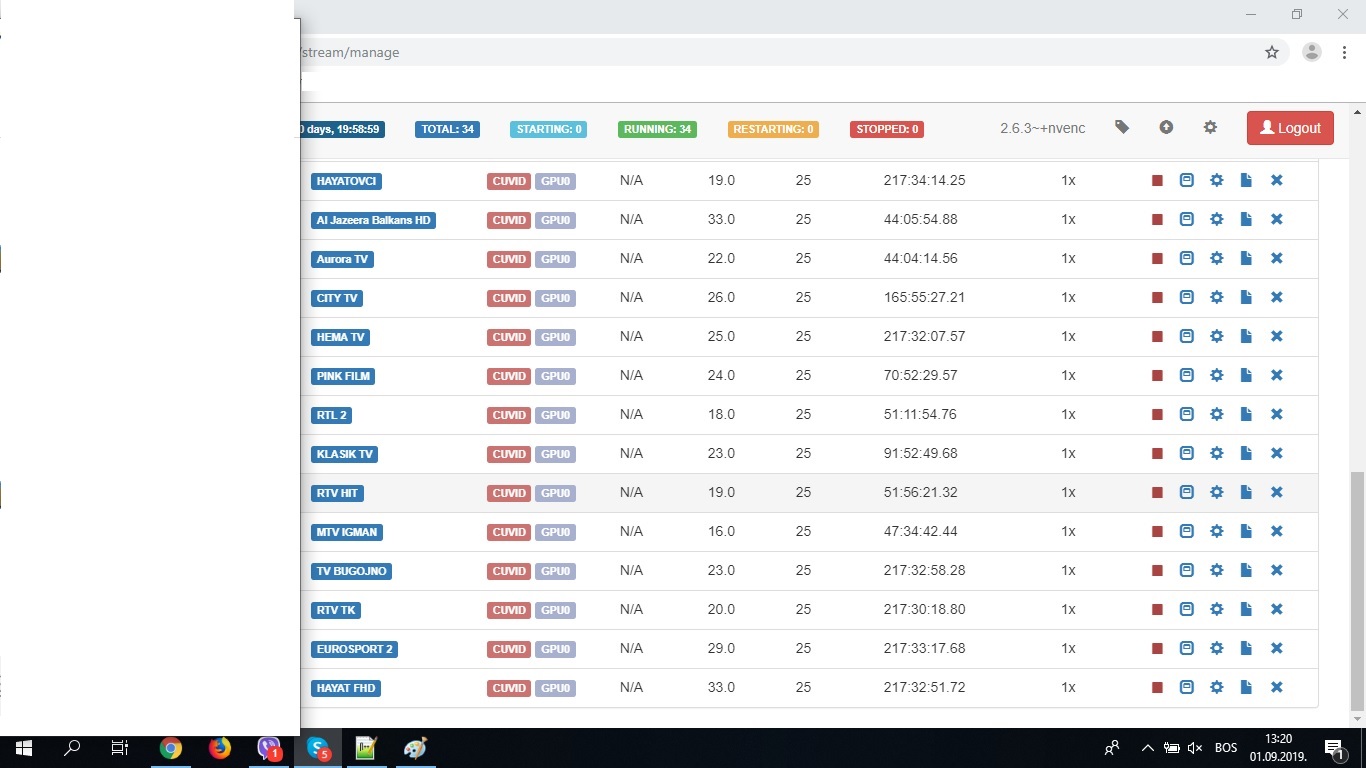
Task: Open Windows taskbar search
Action: coord(72,748)
